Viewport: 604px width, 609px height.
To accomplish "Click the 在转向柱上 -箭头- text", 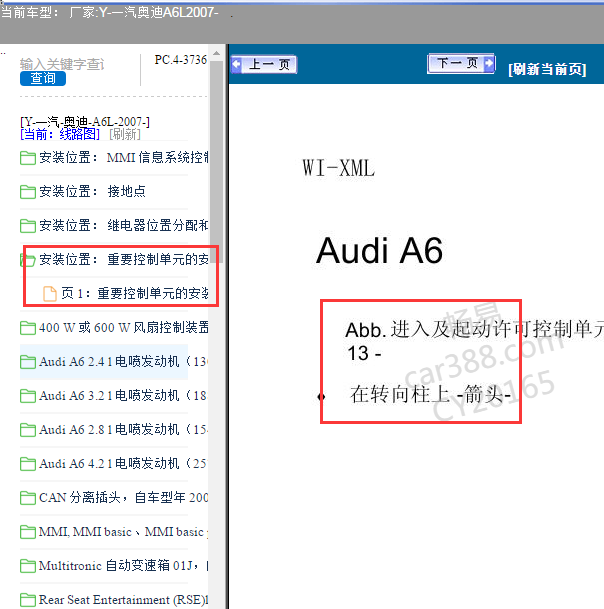I will pos(430,394).
